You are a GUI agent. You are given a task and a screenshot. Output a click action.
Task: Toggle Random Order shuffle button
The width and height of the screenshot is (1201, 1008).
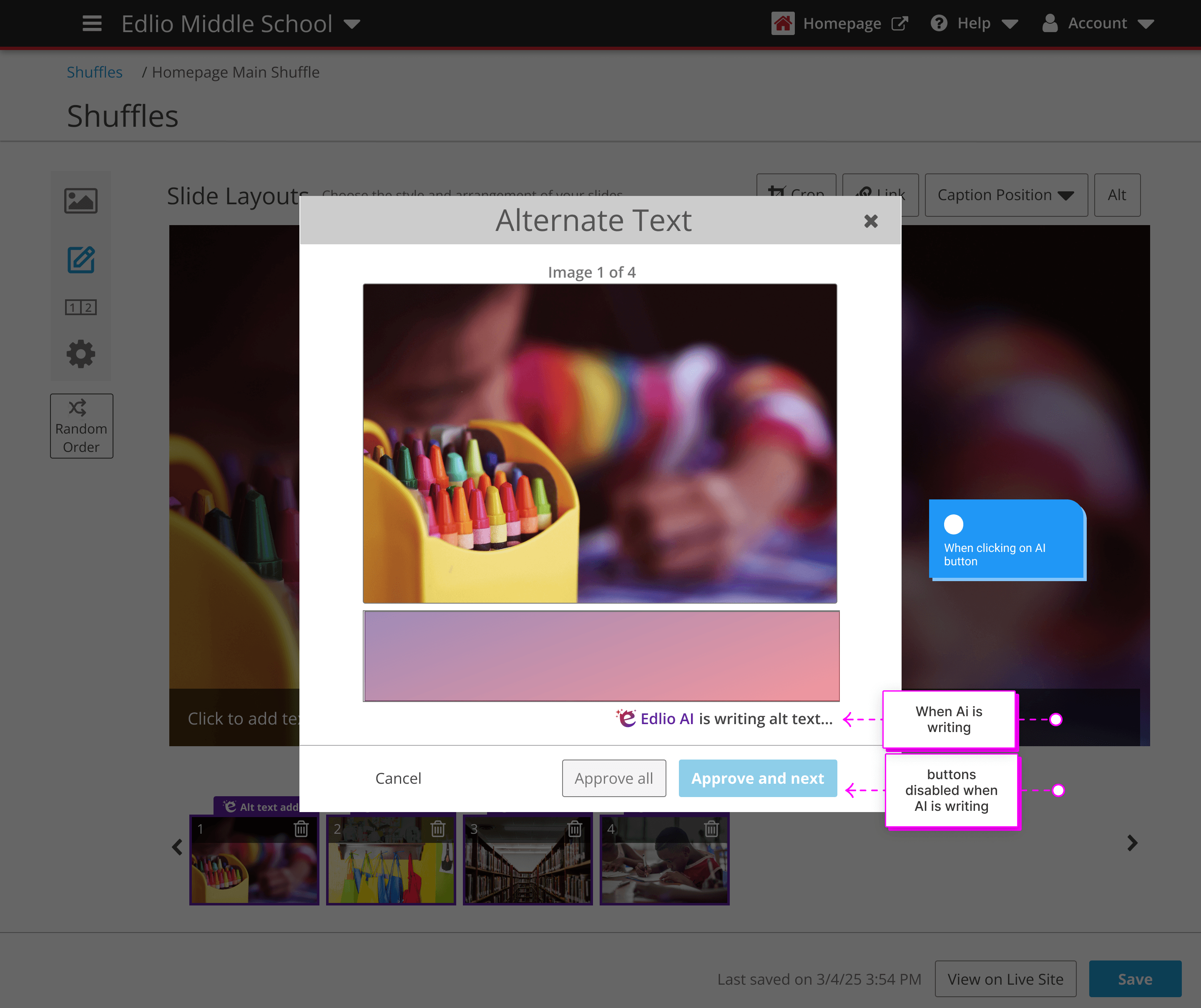pos(81,426)
